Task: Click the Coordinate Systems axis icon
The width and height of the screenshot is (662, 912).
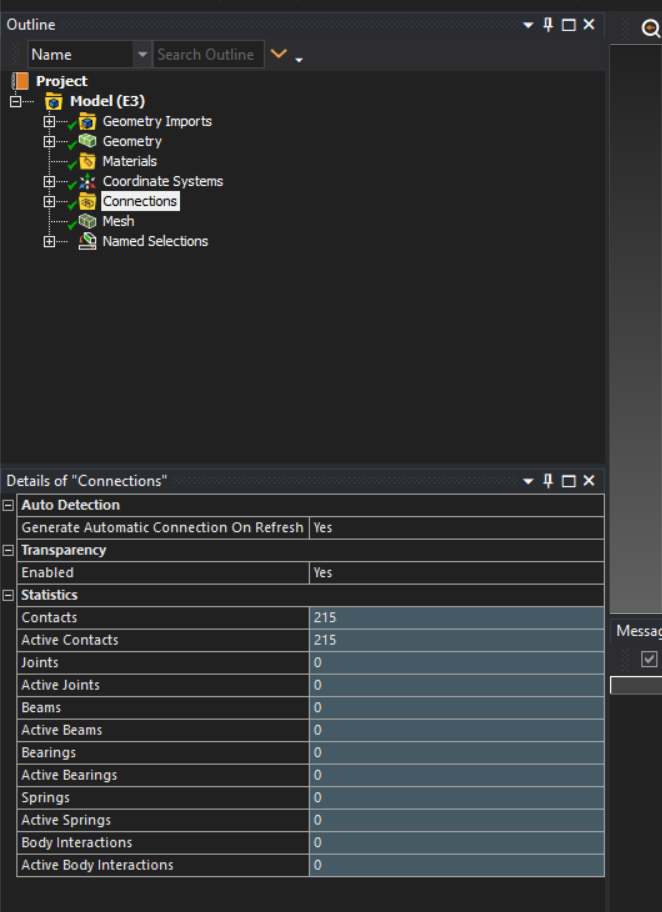Action: click(x=88, y=181)
